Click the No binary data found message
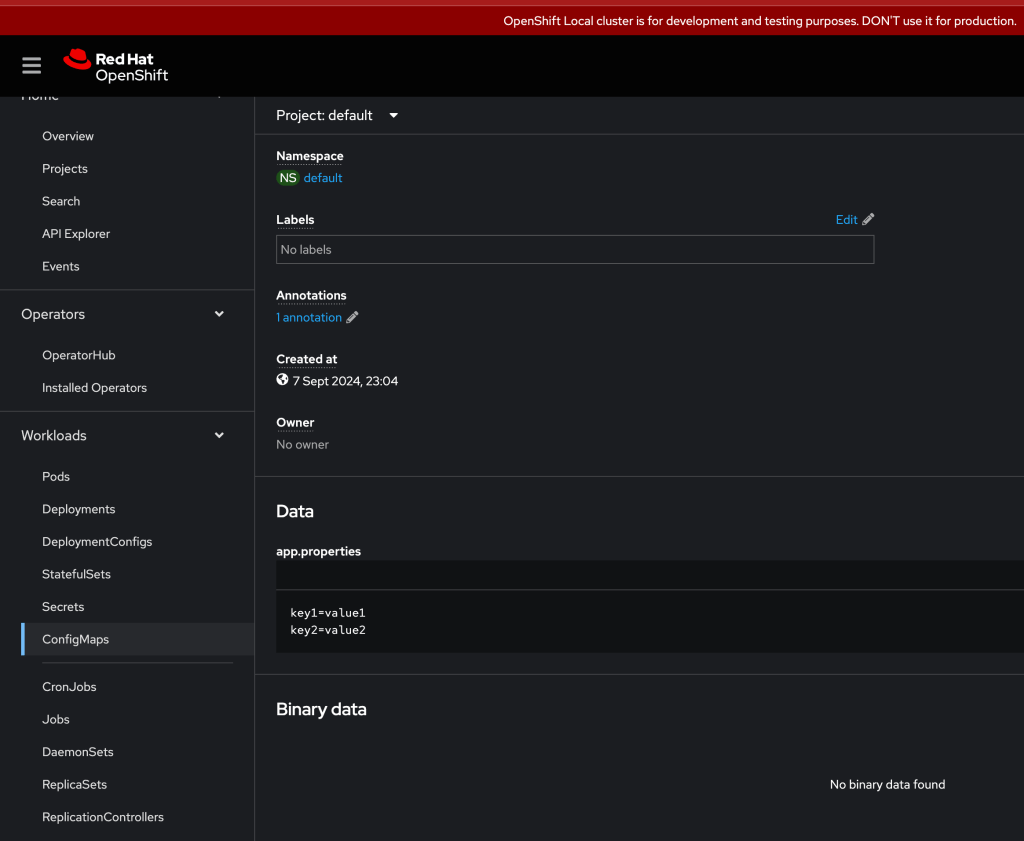Viewport: 1024px width, 841px height. click(888, 785)
